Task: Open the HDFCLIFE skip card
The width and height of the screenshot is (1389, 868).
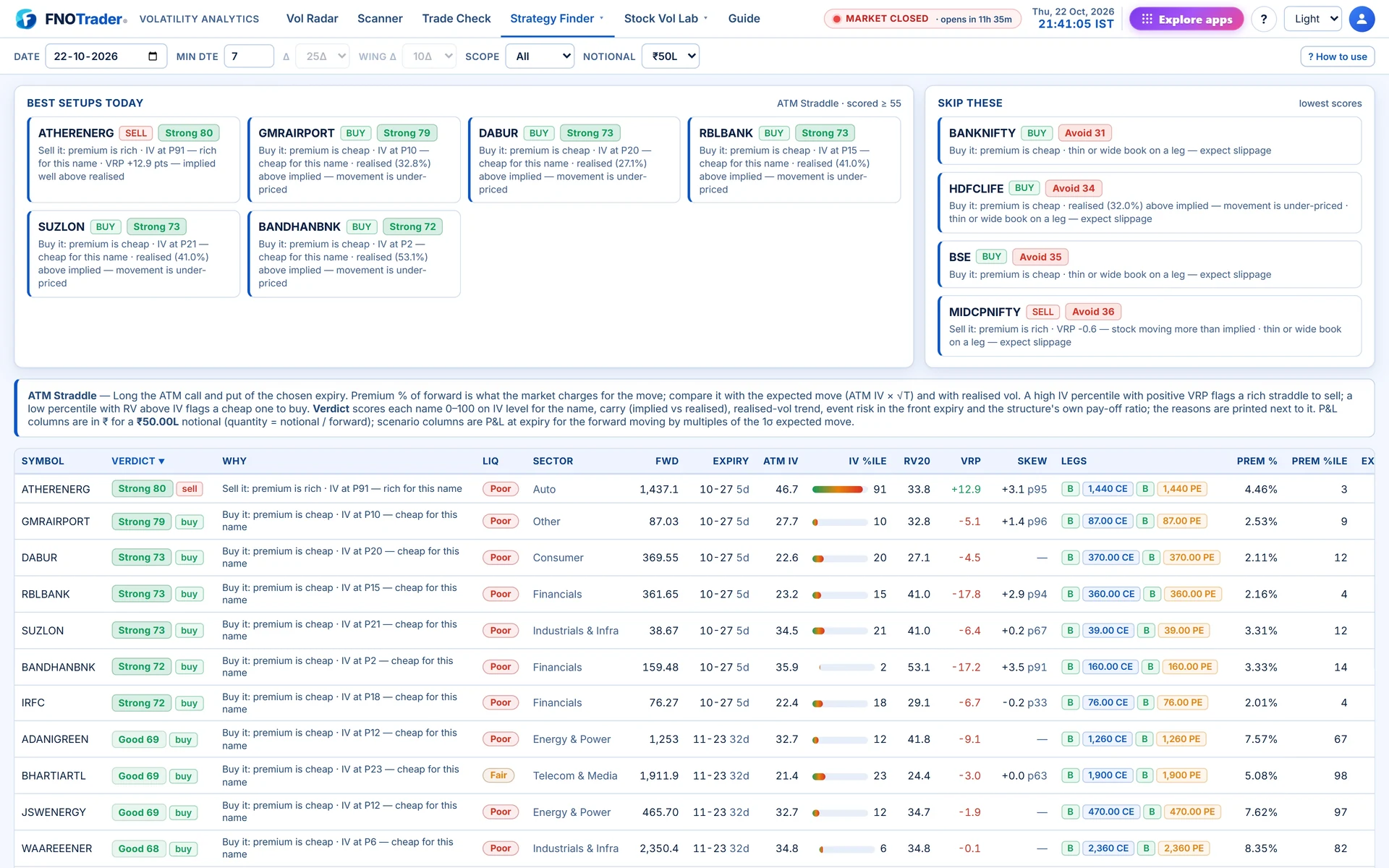Action: click(1149, 203)
